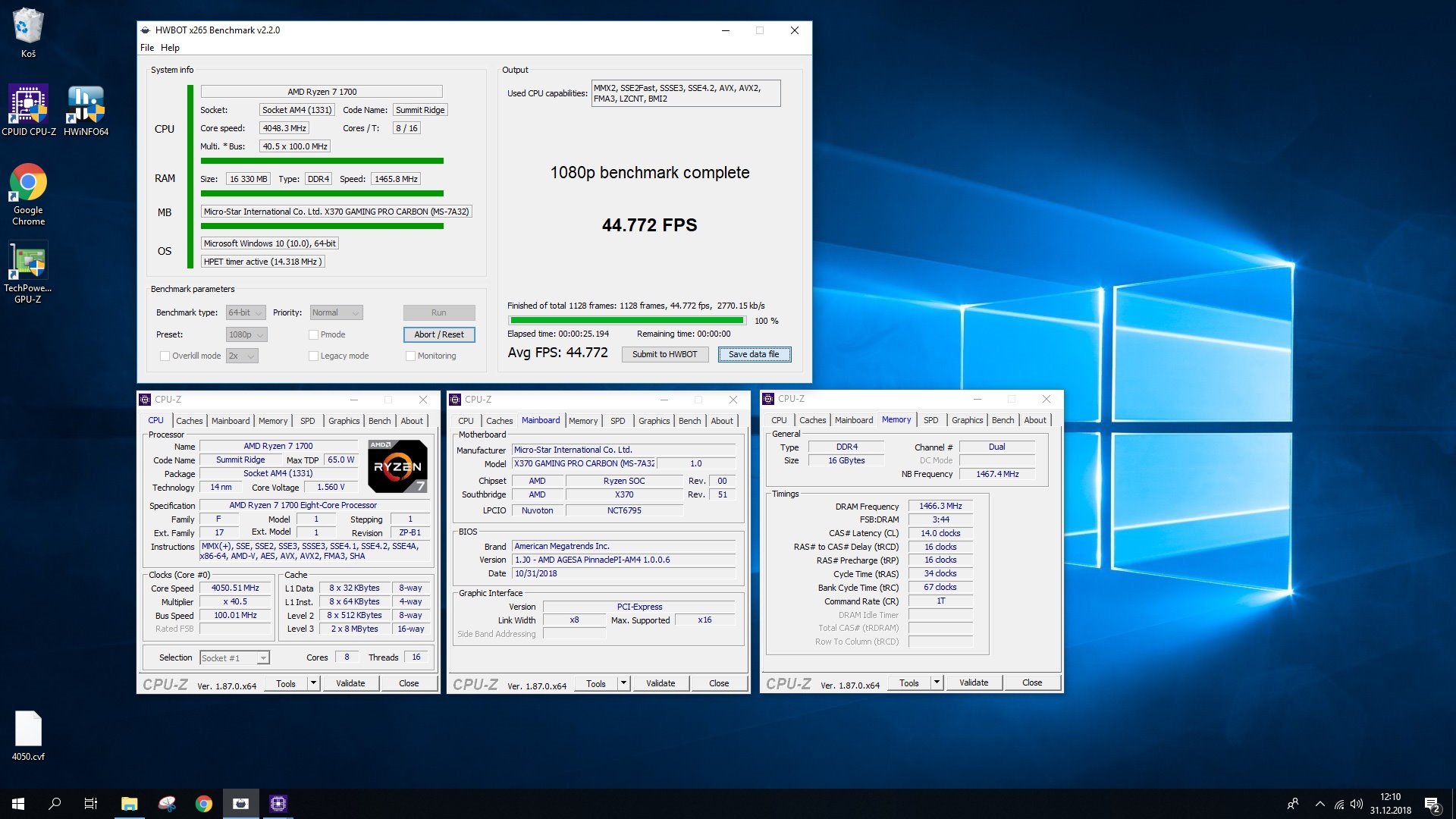Click the Used CPU capabilities text box
Viewport: 1456px width, 819px height.
coord(686,93)
